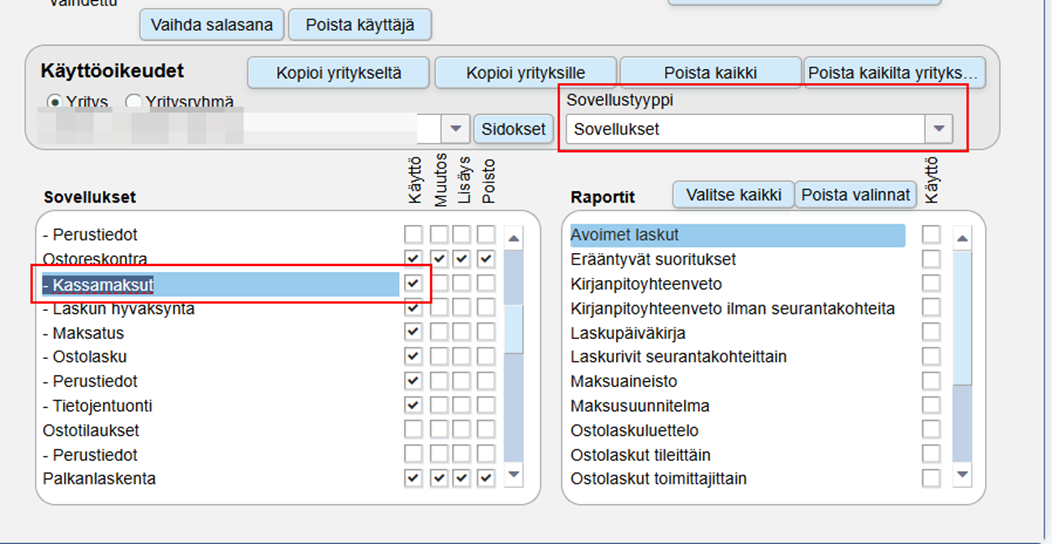Click the Vaihda salasana button
The width and height of the screenshot is (1052, 544).
[212, 25]
